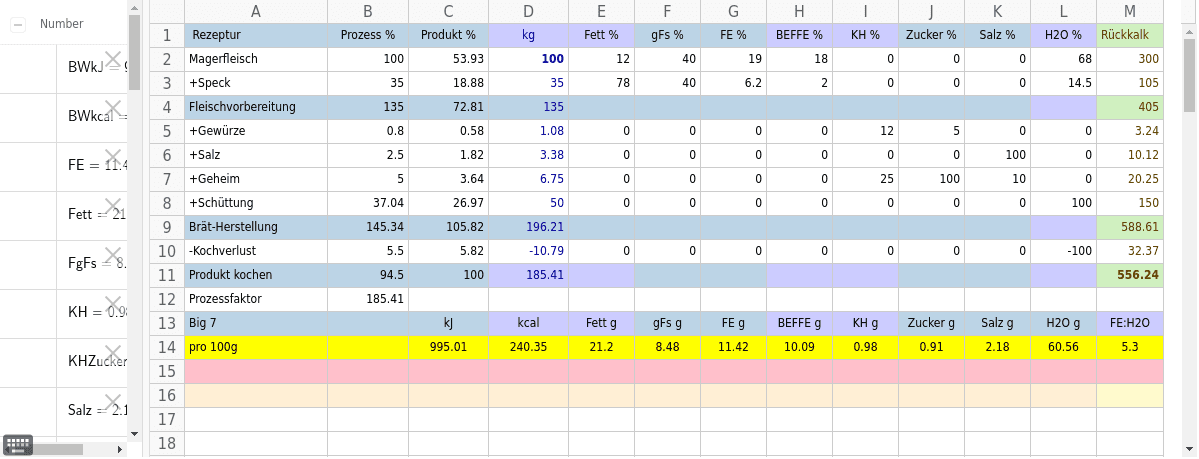Select the Magerfleisch cell
This screenshot has width=1199, height=459.
point(255,59)
